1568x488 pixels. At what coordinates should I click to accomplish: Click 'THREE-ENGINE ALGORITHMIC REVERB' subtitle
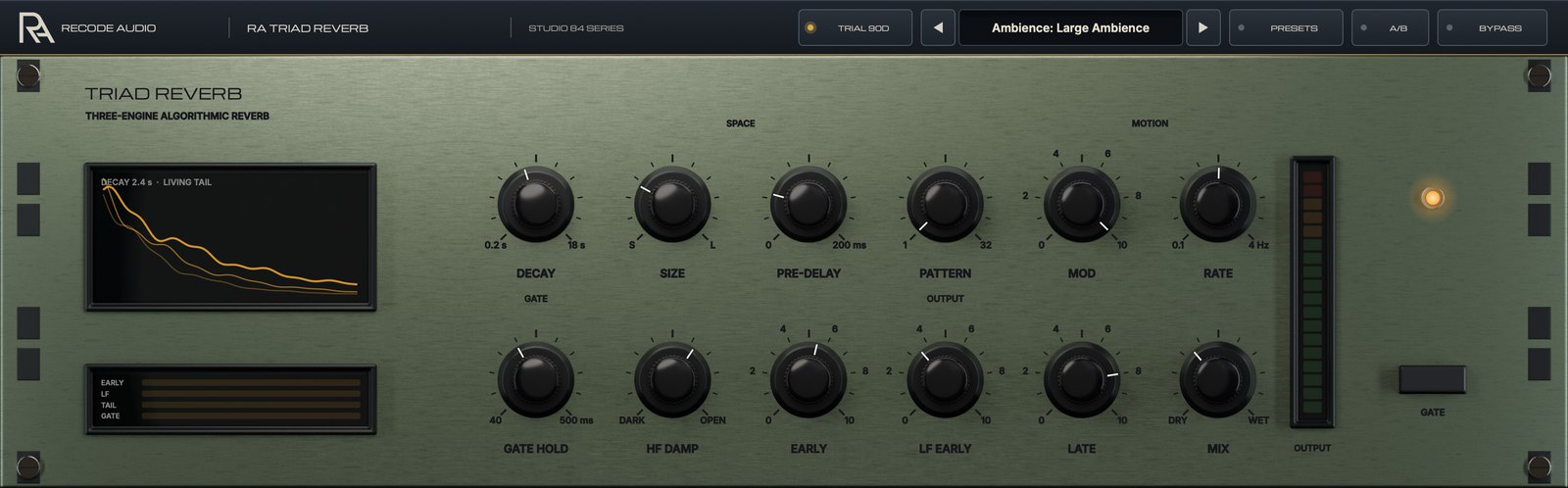point(177,116)
